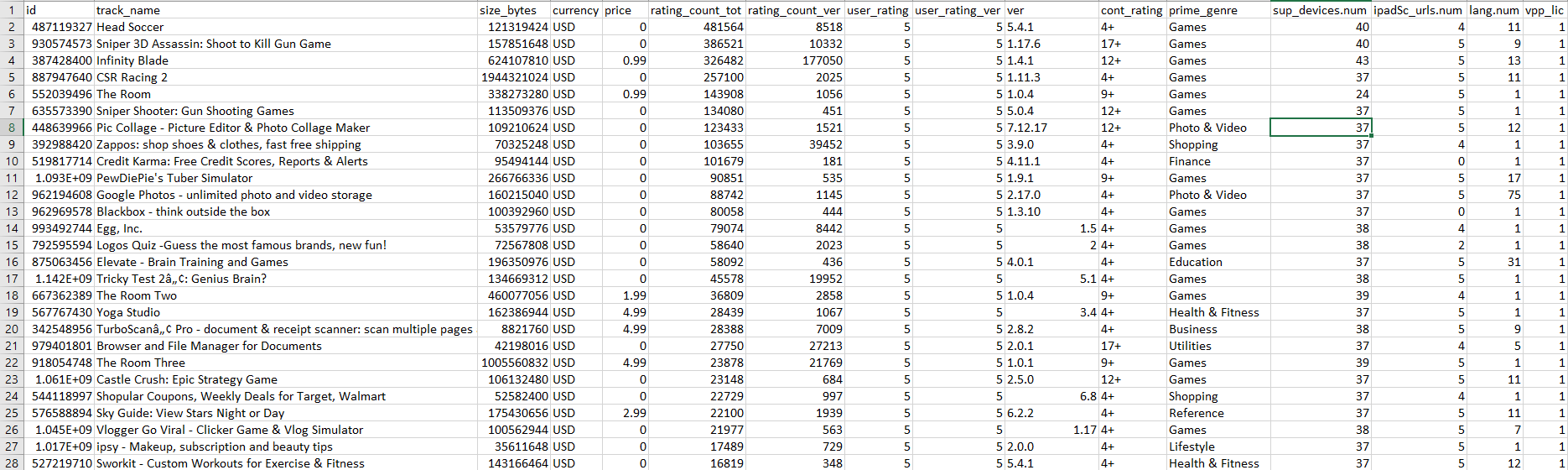Image resolution: width=1568 pixels, height=470 pixels.
Task: Select sup_devices.num cell with value 24
Action: (1321, 94)
